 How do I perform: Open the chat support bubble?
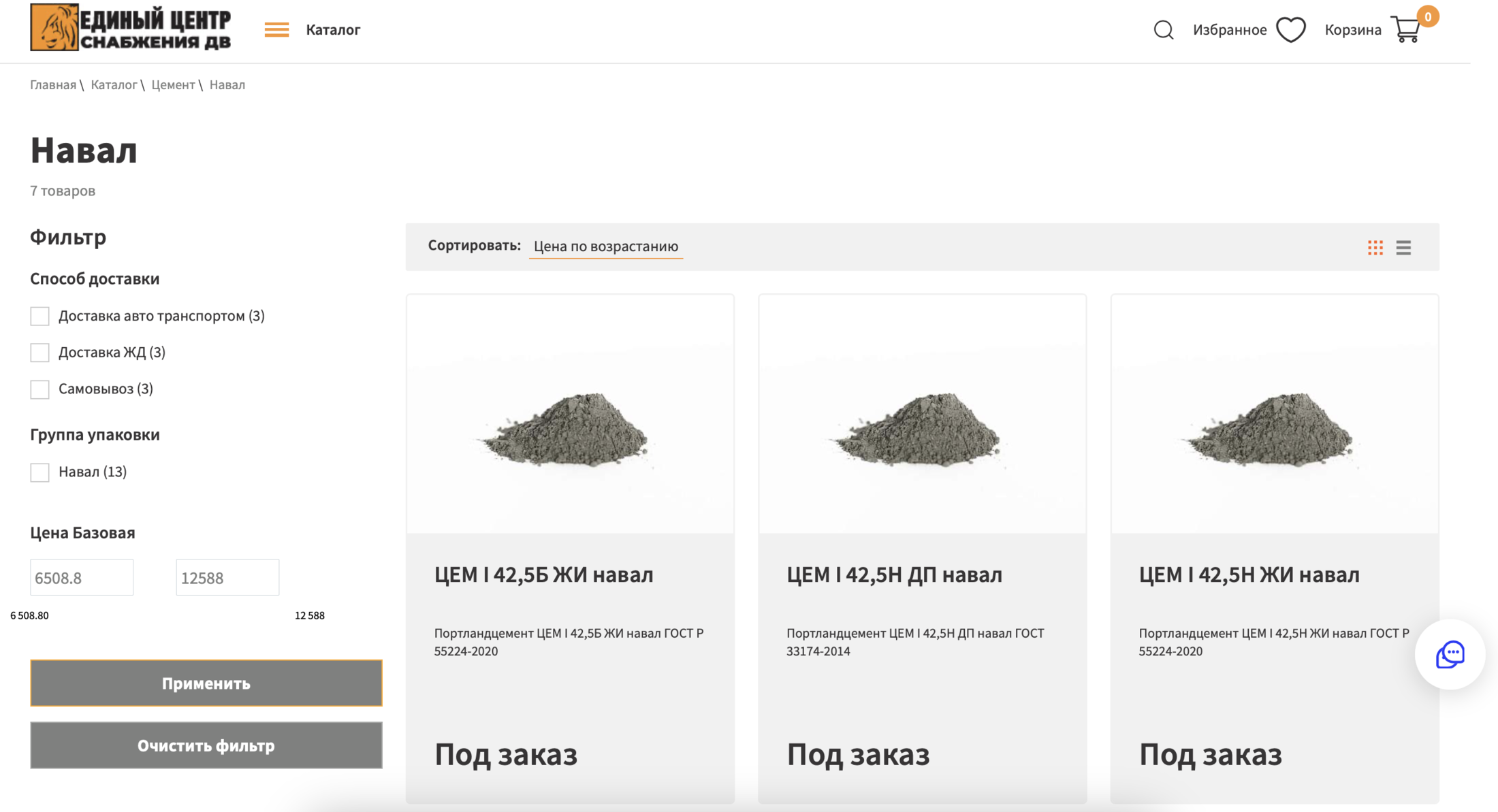pos(1450,655)
